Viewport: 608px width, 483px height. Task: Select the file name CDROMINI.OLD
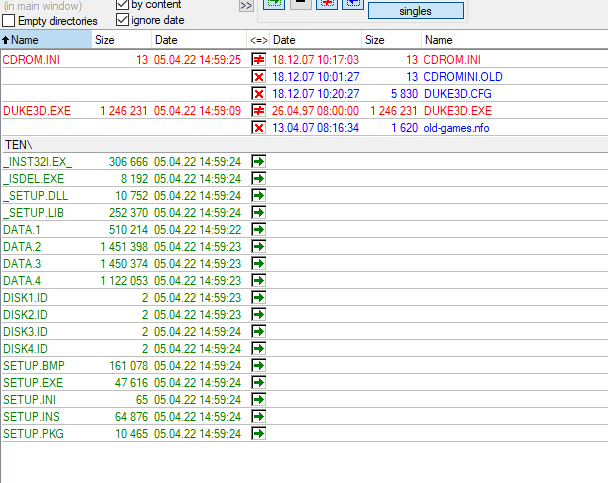(463, 77)
